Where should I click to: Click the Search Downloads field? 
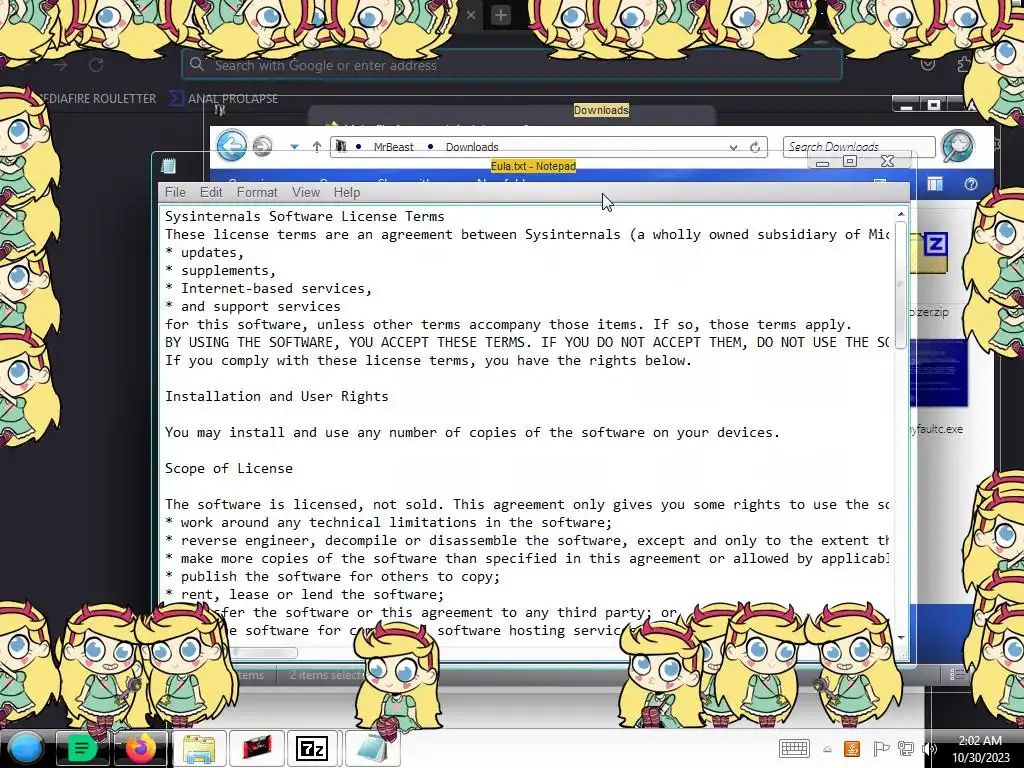(859, 146)
